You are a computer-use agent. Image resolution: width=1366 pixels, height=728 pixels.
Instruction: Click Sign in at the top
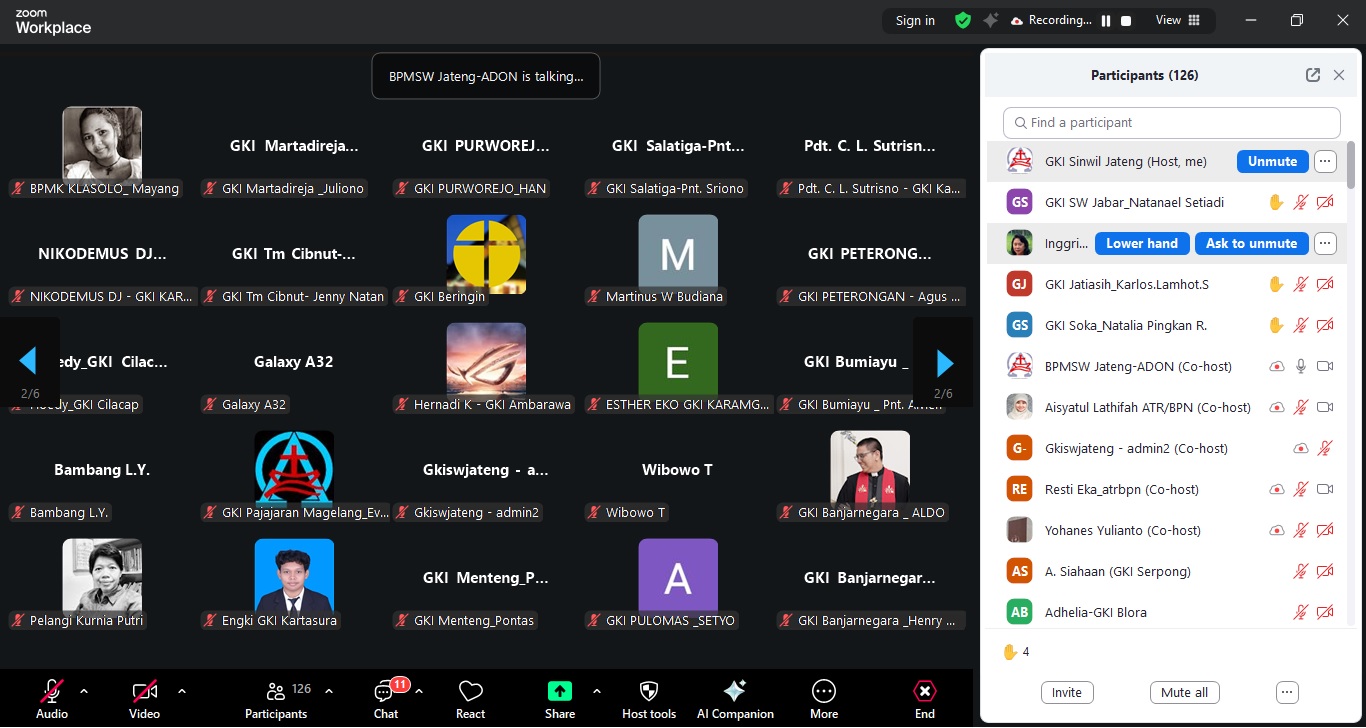point(915,21)
